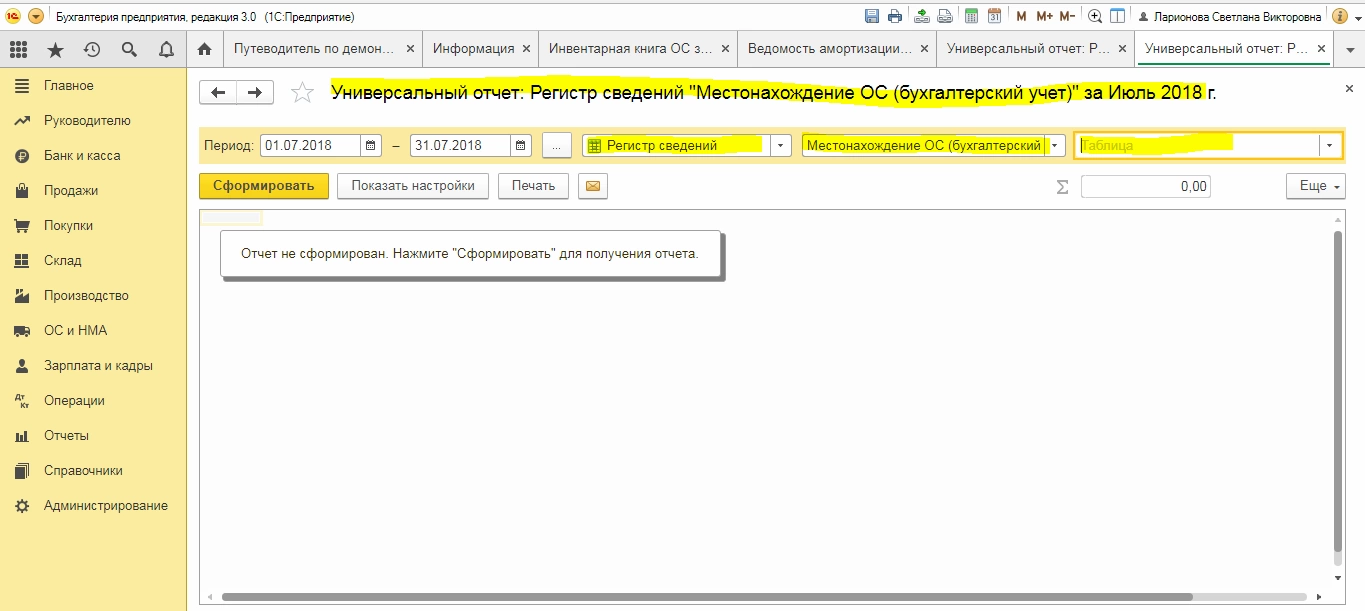Click the sum sigma icon

click(x=1062, y=186)
